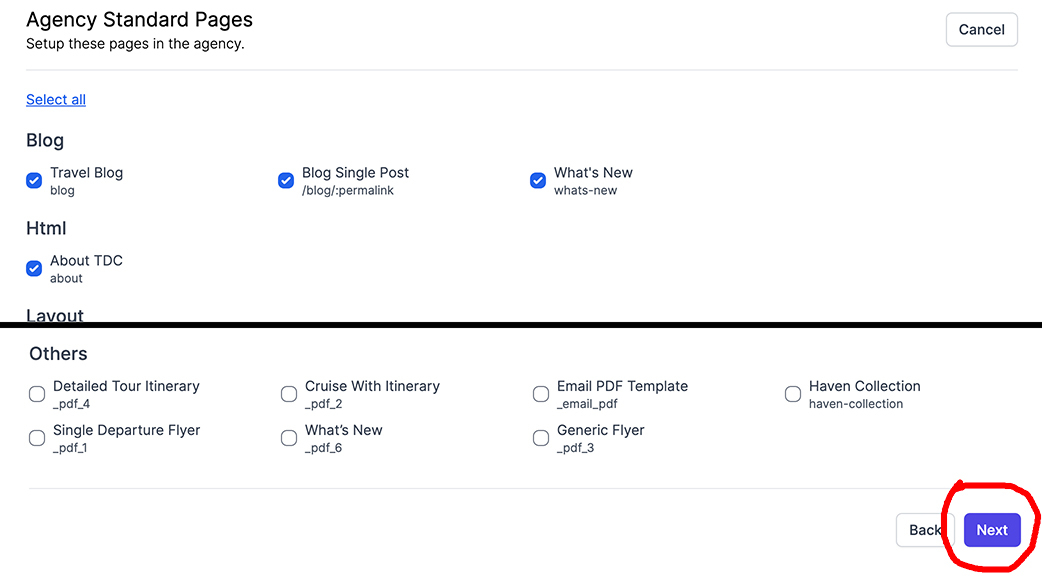Enable Cruise With Itinerary checkbox
The width and height of the screenshot is (1042, 576).
pos(289,394)
